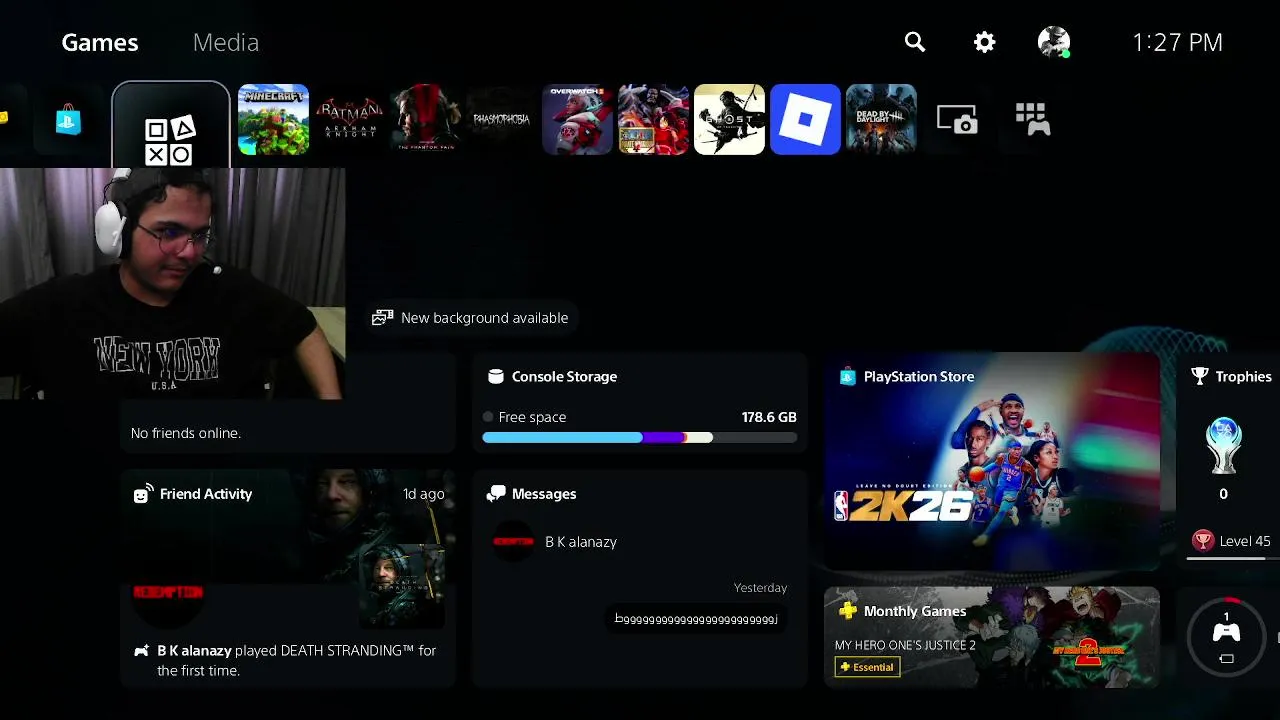Image resolution: width=1280 pixels, height=720 pixels.
Task: Click the Messages speech bubble icon
Action: point(495,494)
